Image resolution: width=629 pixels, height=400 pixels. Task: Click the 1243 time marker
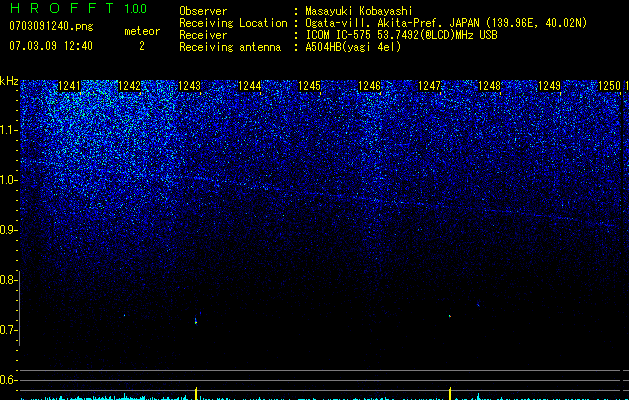tap(189, 86)
